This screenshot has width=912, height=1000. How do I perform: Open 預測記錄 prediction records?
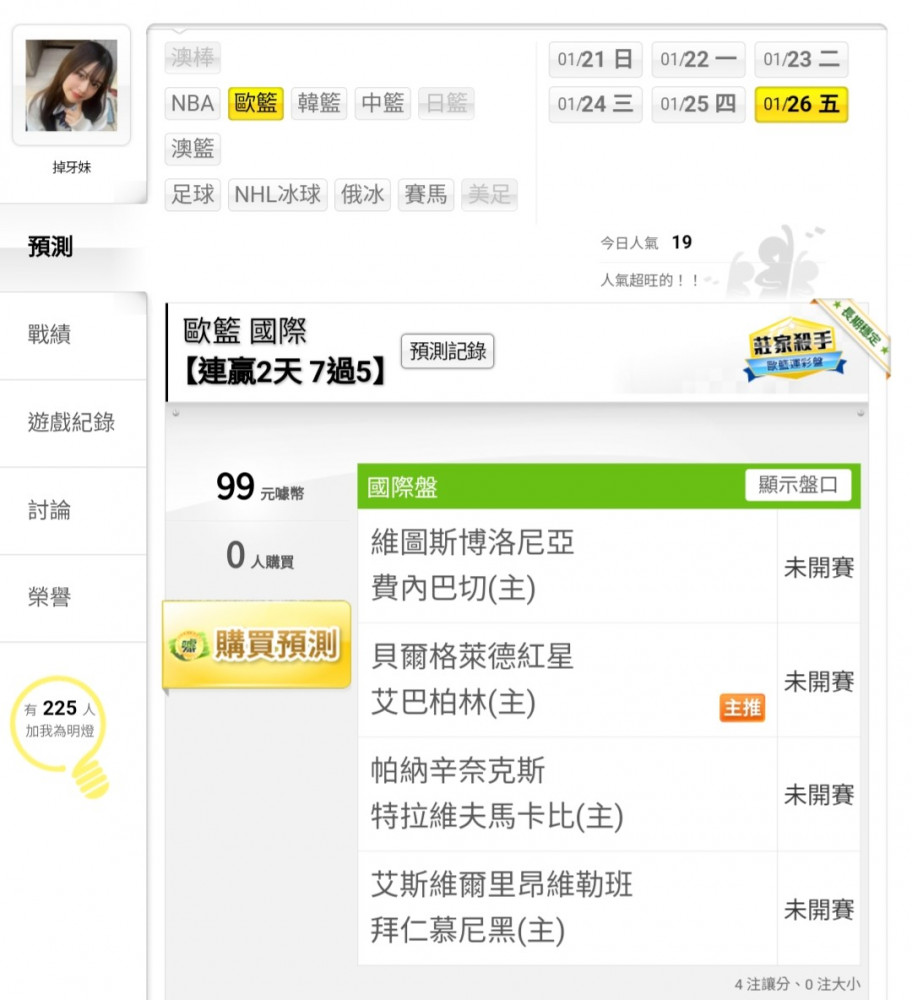[447, 351]
